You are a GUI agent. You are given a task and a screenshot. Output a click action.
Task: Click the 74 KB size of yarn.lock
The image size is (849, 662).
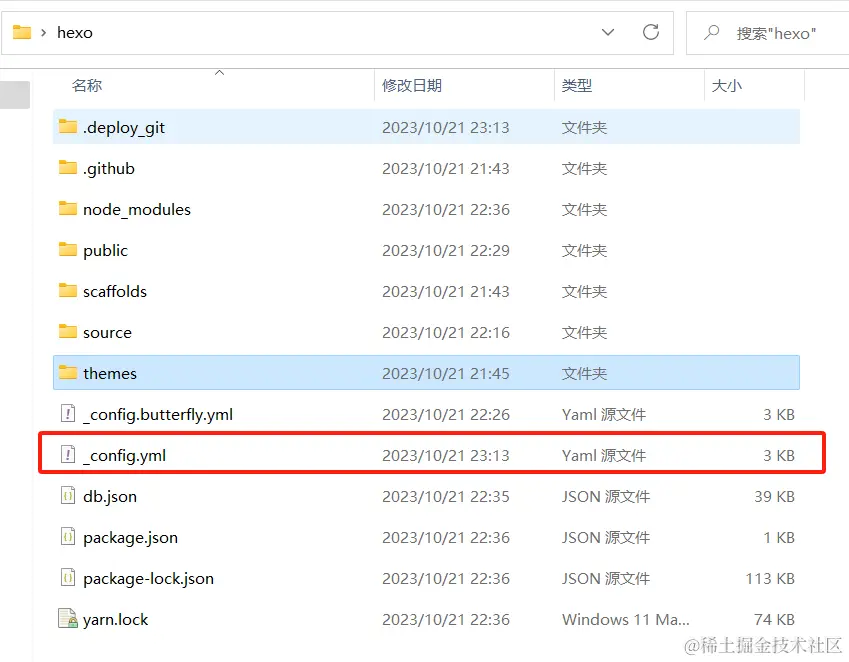(774, 619)
